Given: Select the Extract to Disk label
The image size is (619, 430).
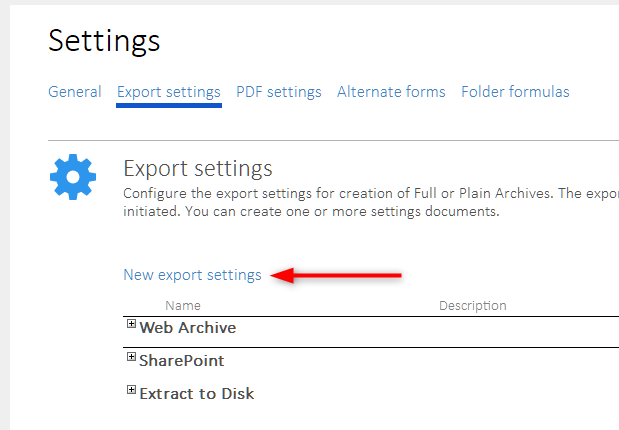Looking at the screenshot, I should pyautogui.click(x=197, y=393).
